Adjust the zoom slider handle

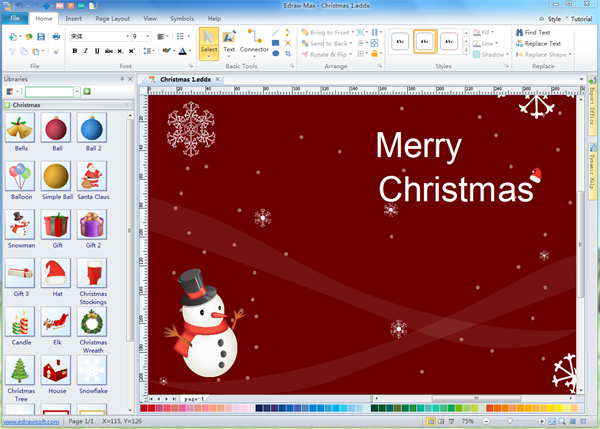pos(509,421)
